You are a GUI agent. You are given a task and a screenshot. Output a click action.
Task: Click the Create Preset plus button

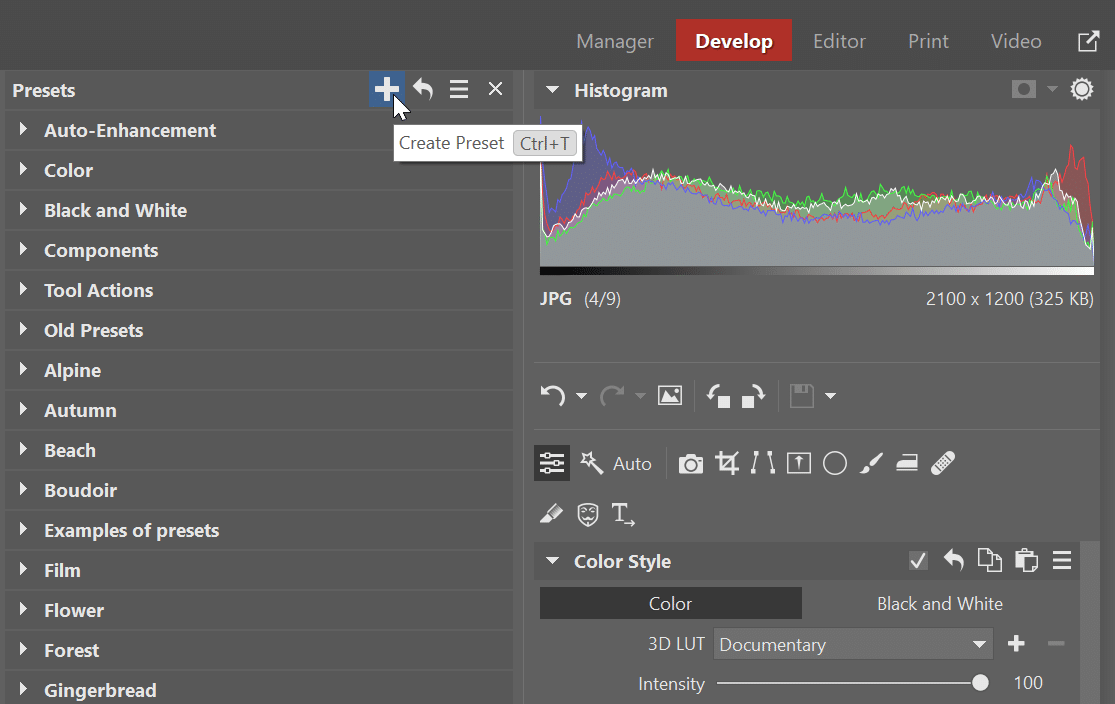pyautogui.click(x=387, y=89)
